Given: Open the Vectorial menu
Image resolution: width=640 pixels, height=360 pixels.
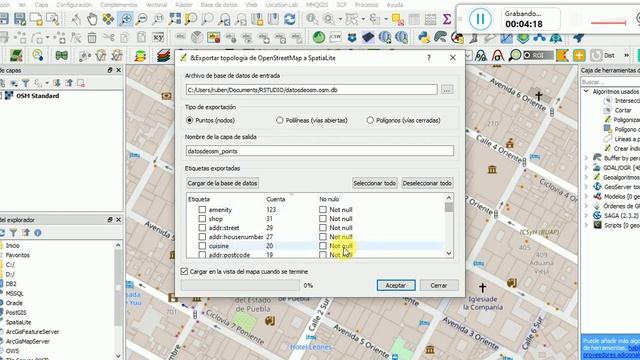Looking at the screenshot, I should tap(156, 4).
